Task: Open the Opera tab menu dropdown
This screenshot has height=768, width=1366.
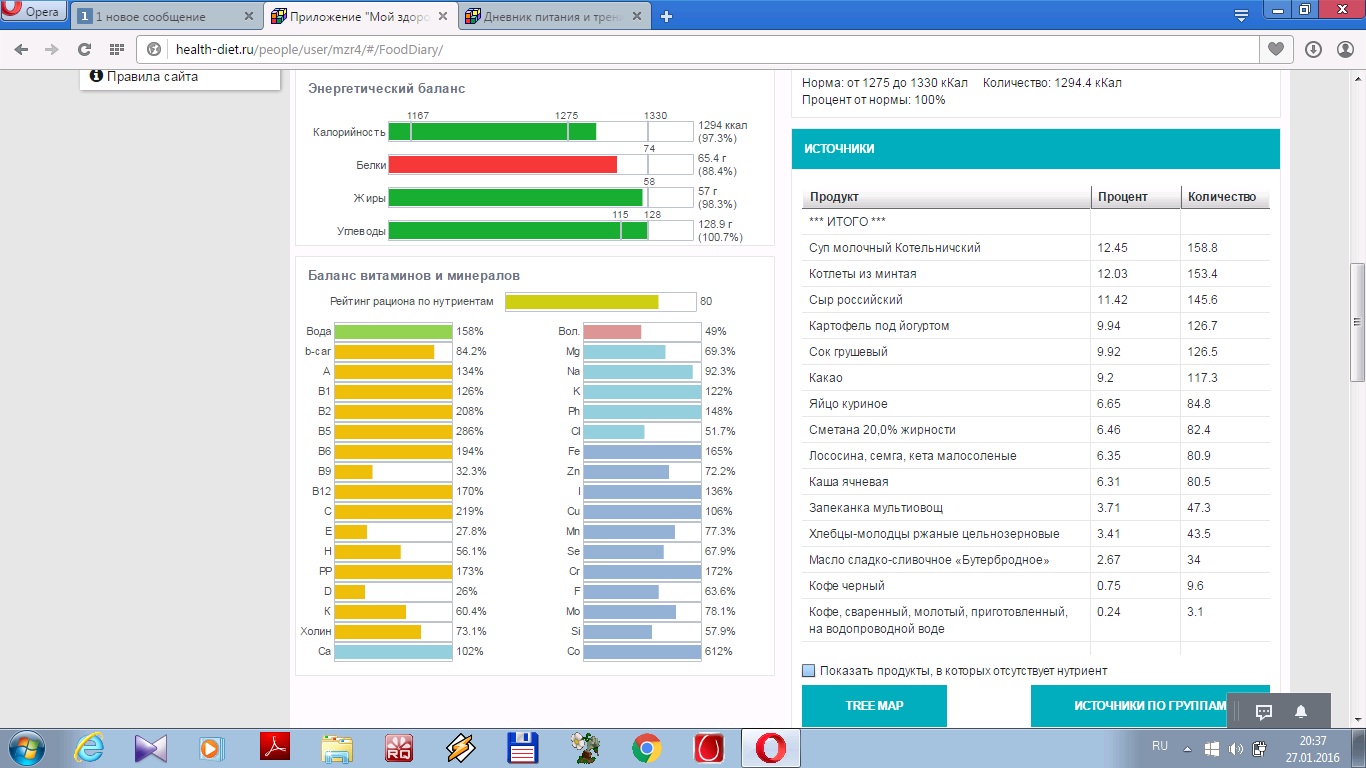Action: pos(1241,15)
